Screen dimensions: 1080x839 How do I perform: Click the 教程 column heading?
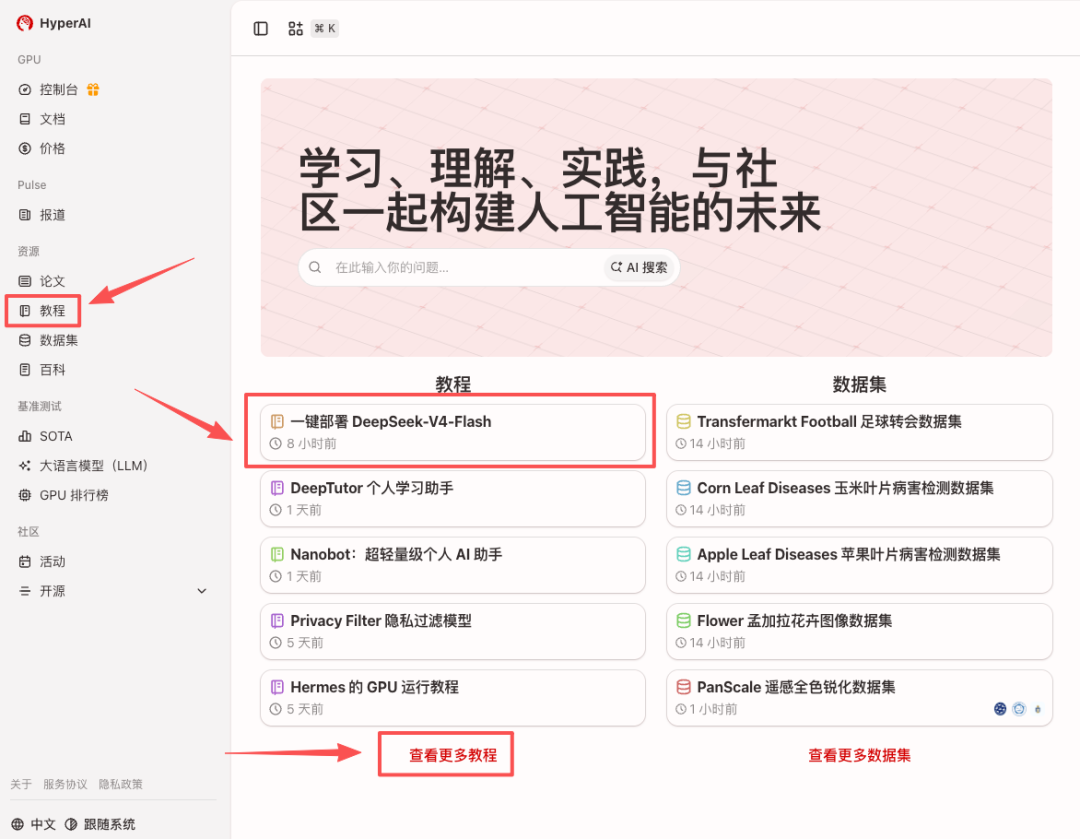point(453,384)
